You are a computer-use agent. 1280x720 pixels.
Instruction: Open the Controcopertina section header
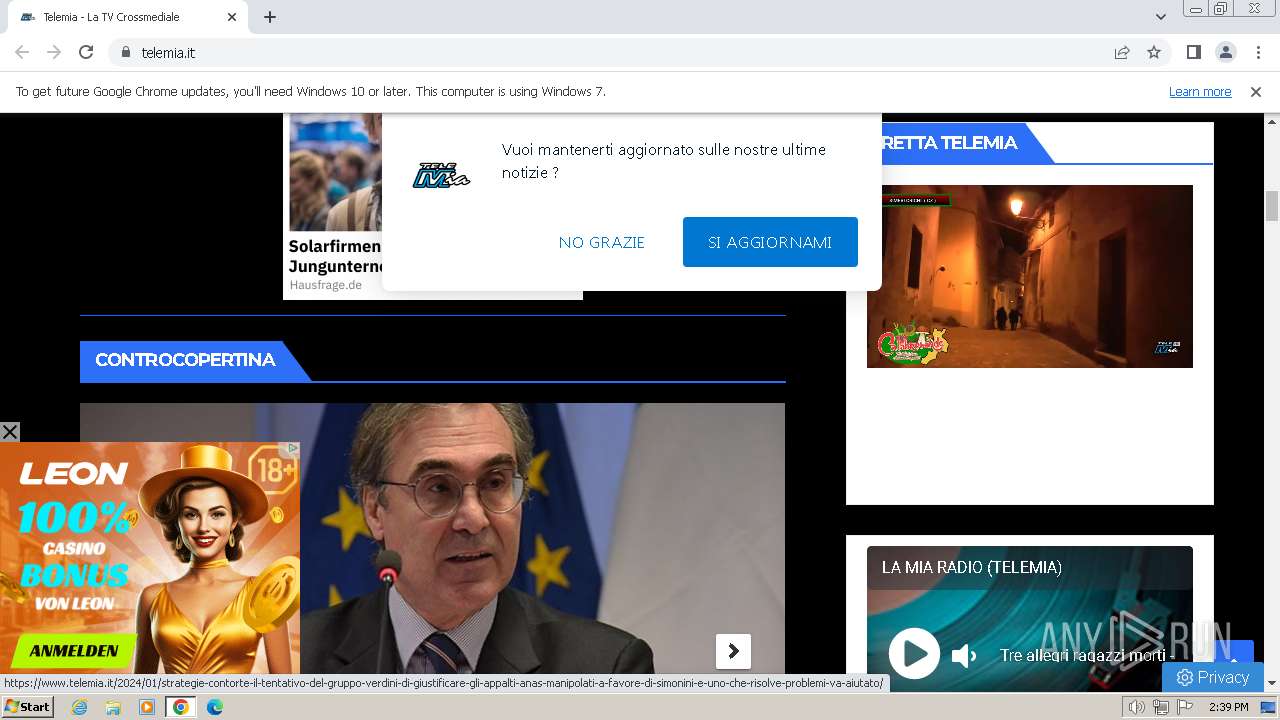click(185, 360)
